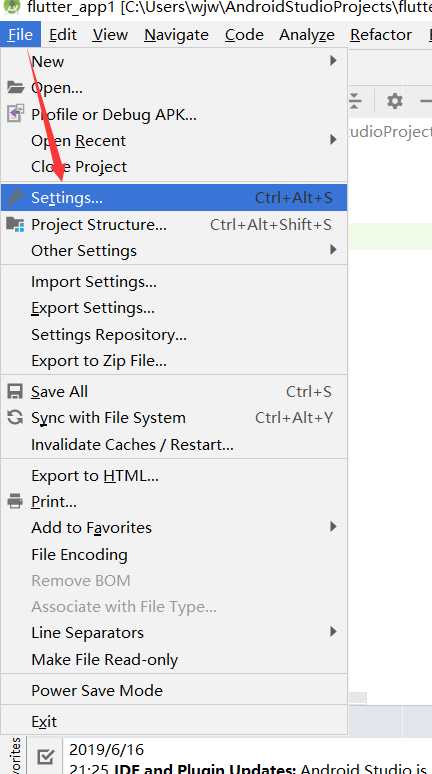432x774 pixels.
Task: Toggle the checkmark icon in event log
Action: (x=45, y=756)
